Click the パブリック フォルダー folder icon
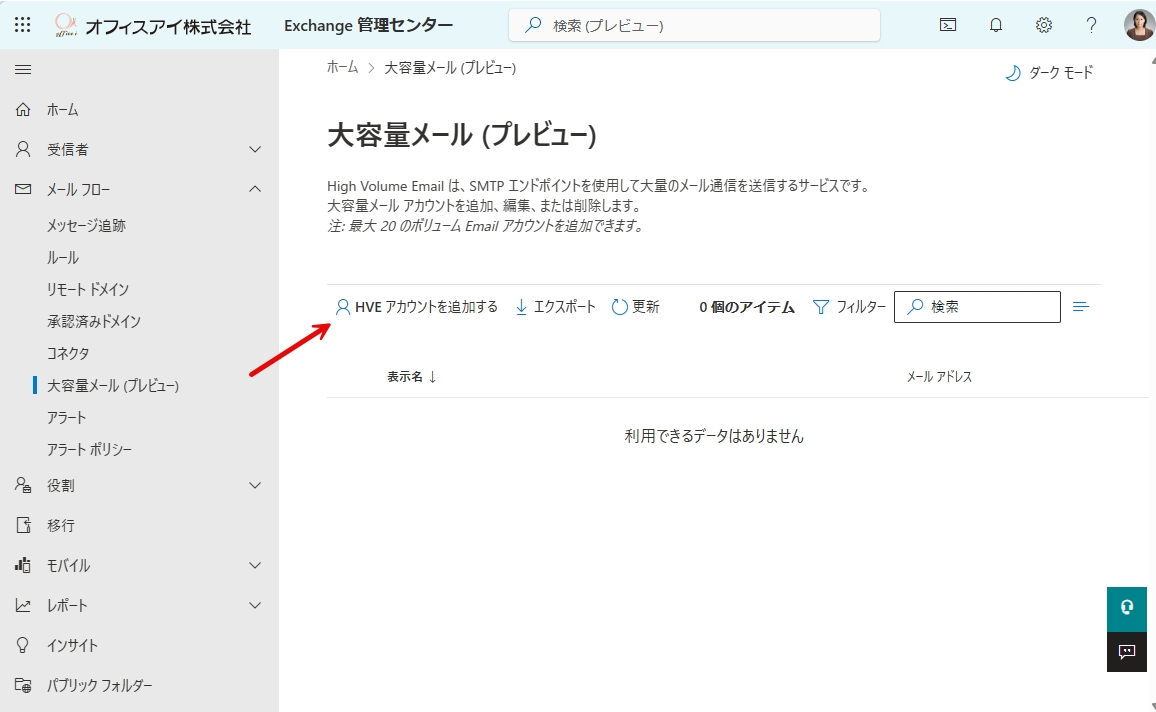 point(23,685)
